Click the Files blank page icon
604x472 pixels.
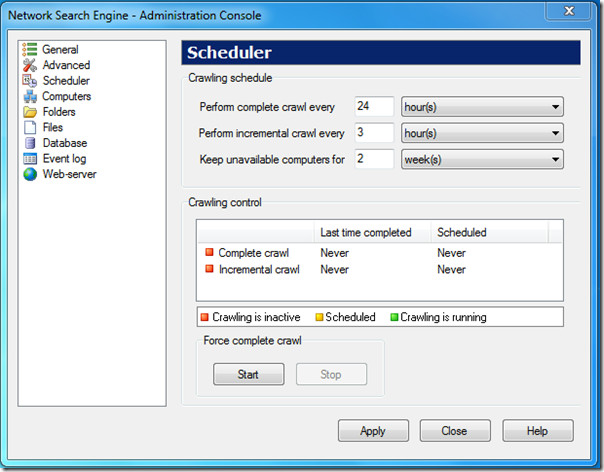[x=30, y=128]
